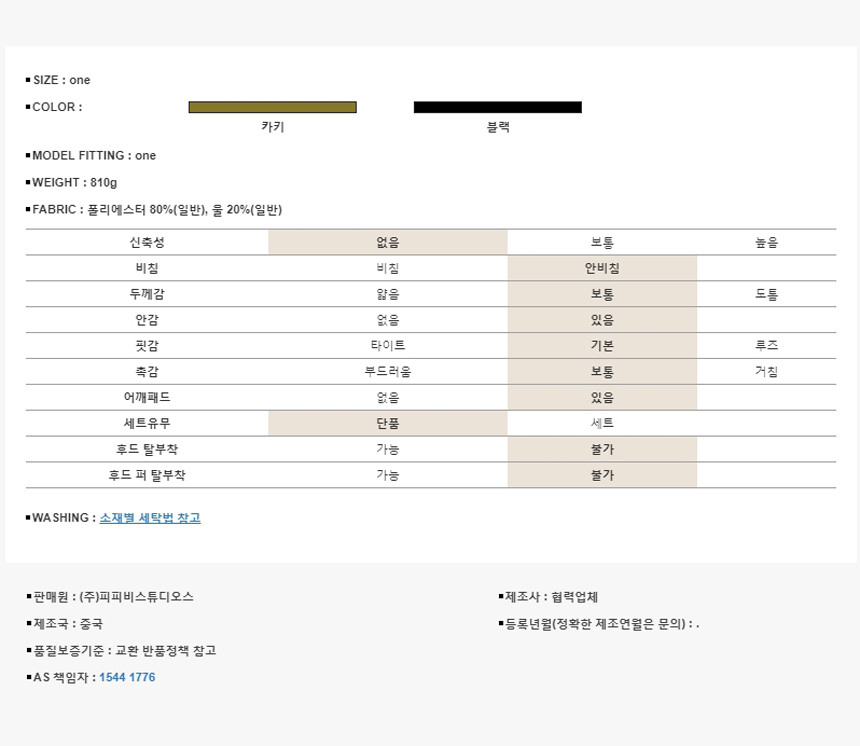Click the highlighted 단품 cell
The width and height of the screenshot is (860, 746).
(x=387, y=423)
